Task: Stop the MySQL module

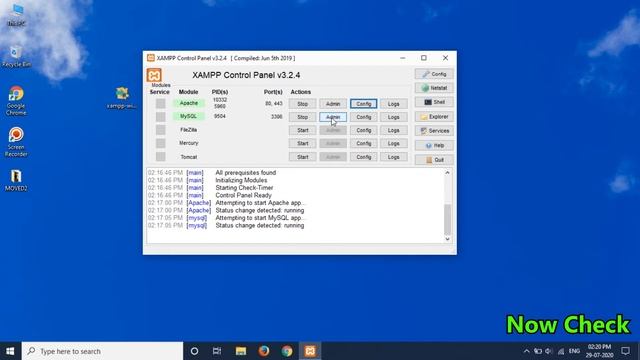Action: click(x=302, y=117)
